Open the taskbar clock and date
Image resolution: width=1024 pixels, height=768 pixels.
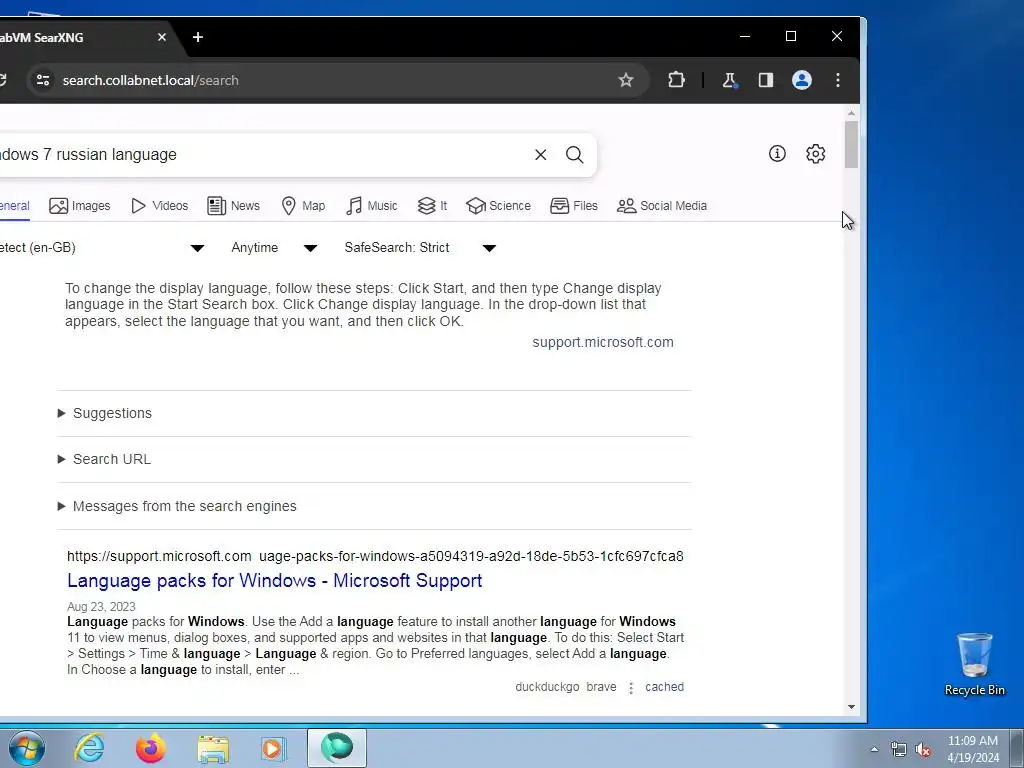[x=973, y=749]
